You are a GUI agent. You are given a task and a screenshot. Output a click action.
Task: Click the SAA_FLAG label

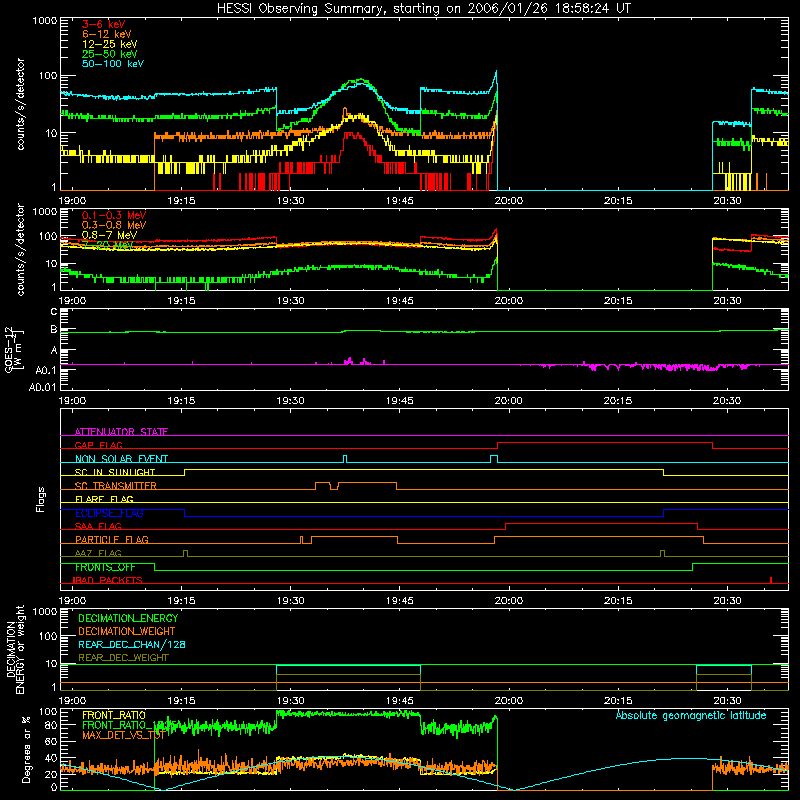pyautogui.click(x=98, y=526)
